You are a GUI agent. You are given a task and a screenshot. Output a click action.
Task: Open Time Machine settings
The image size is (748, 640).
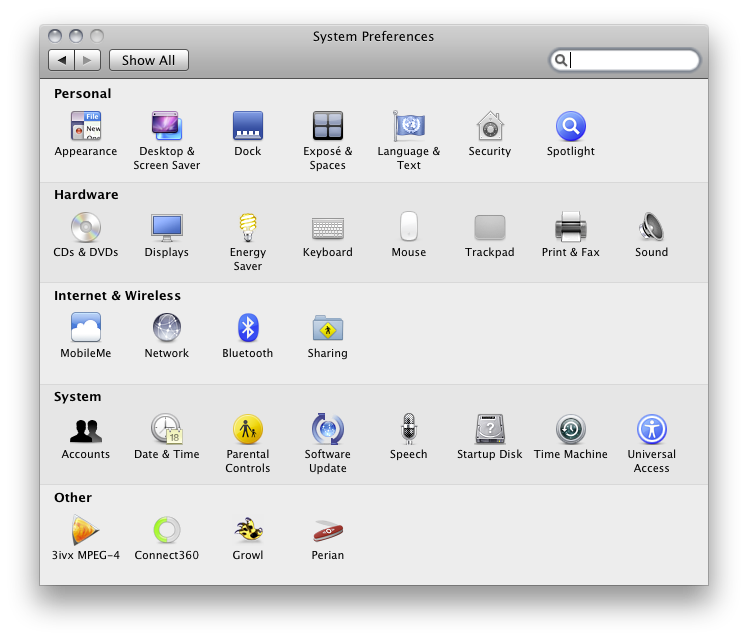tap(570, 430)
